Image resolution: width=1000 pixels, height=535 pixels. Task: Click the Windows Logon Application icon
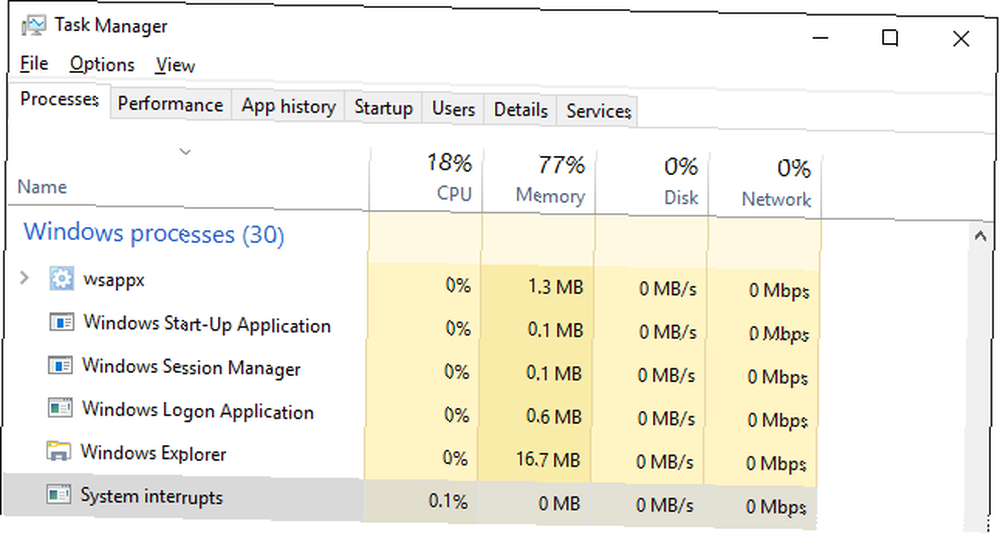pos(60,408)
